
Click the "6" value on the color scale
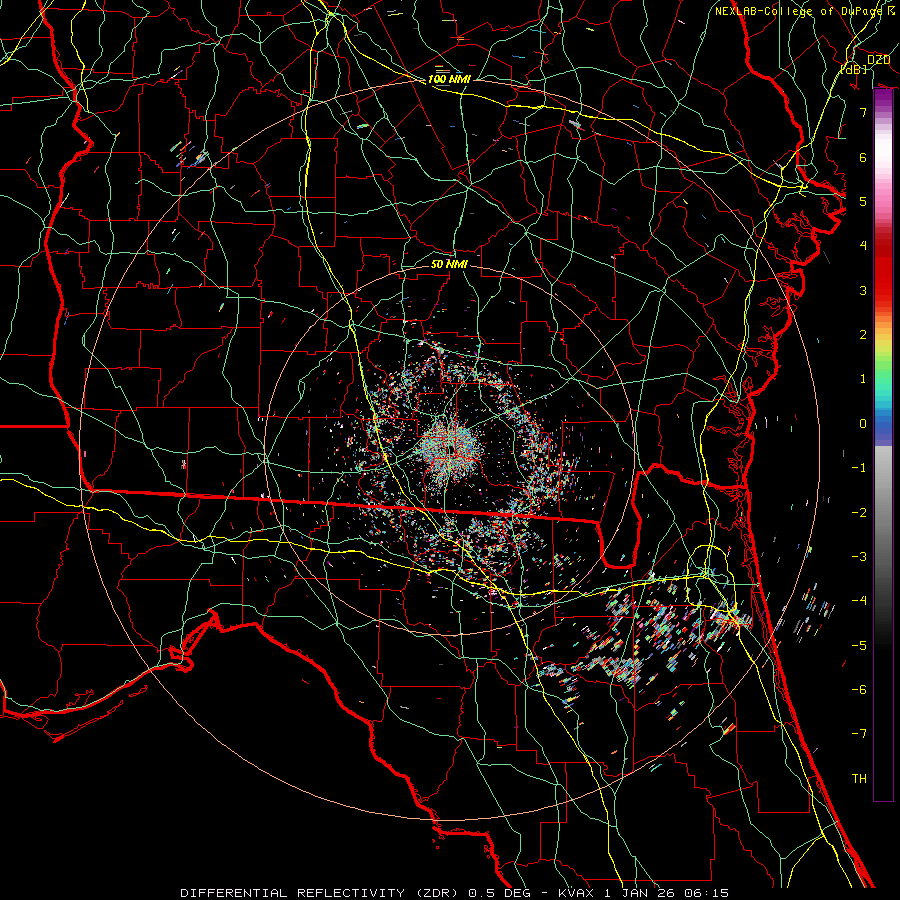point(863,157)
